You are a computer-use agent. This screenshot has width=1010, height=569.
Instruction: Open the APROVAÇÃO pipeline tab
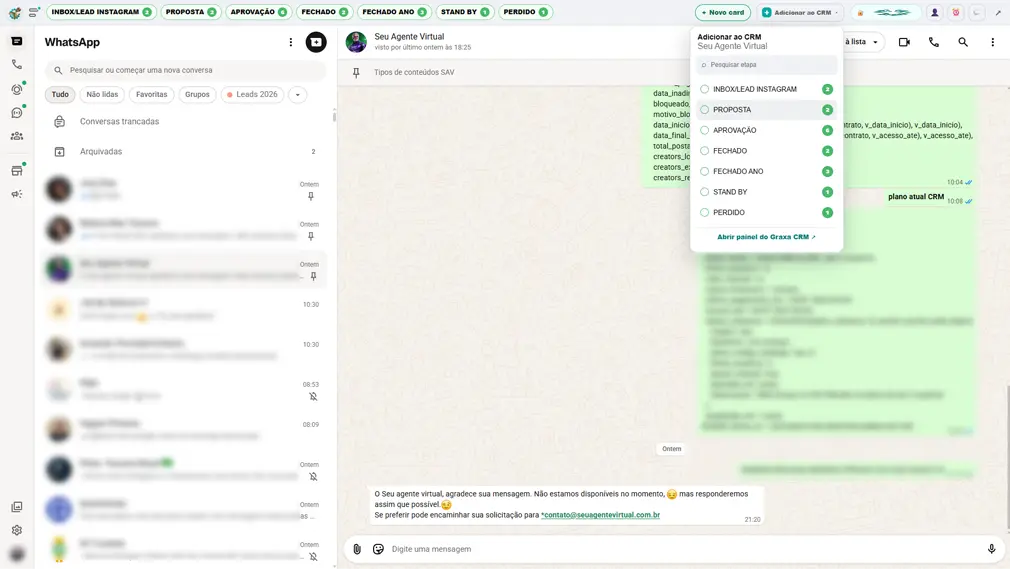pos(258,12)
